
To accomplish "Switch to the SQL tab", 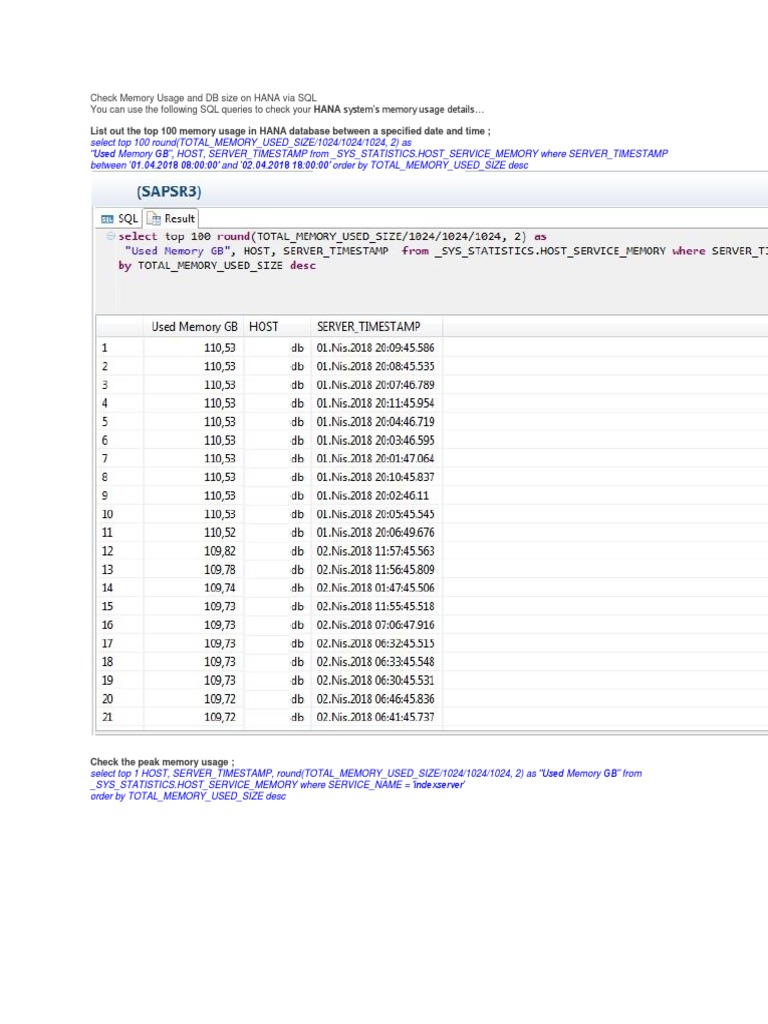I will click(x=119, y=218).
